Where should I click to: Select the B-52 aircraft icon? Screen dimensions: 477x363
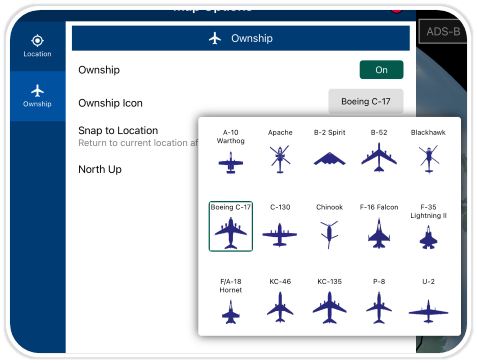(379, 157)
